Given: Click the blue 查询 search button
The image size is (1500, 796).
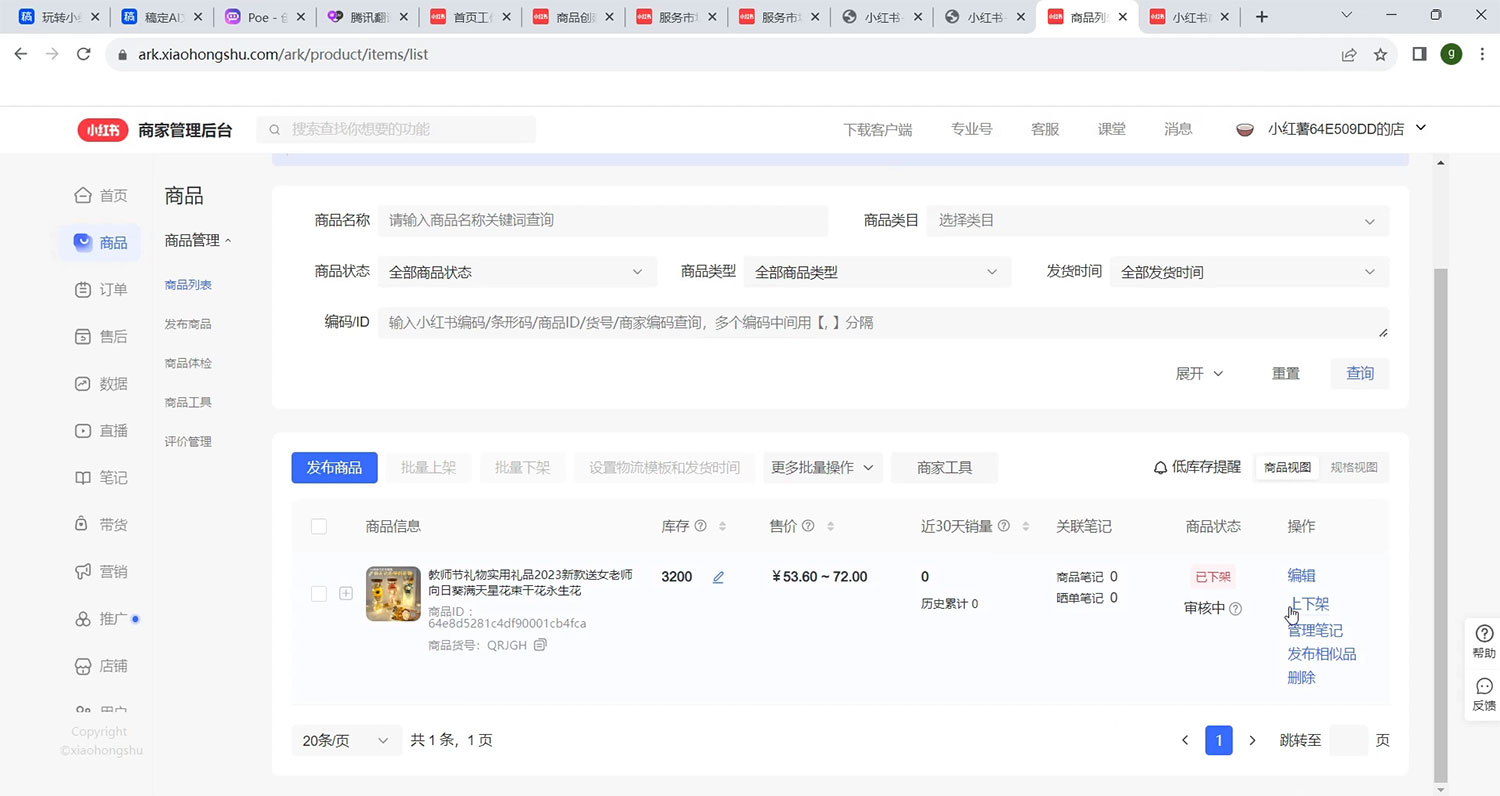Looking at the screenshot, I should coord(1359,372).
